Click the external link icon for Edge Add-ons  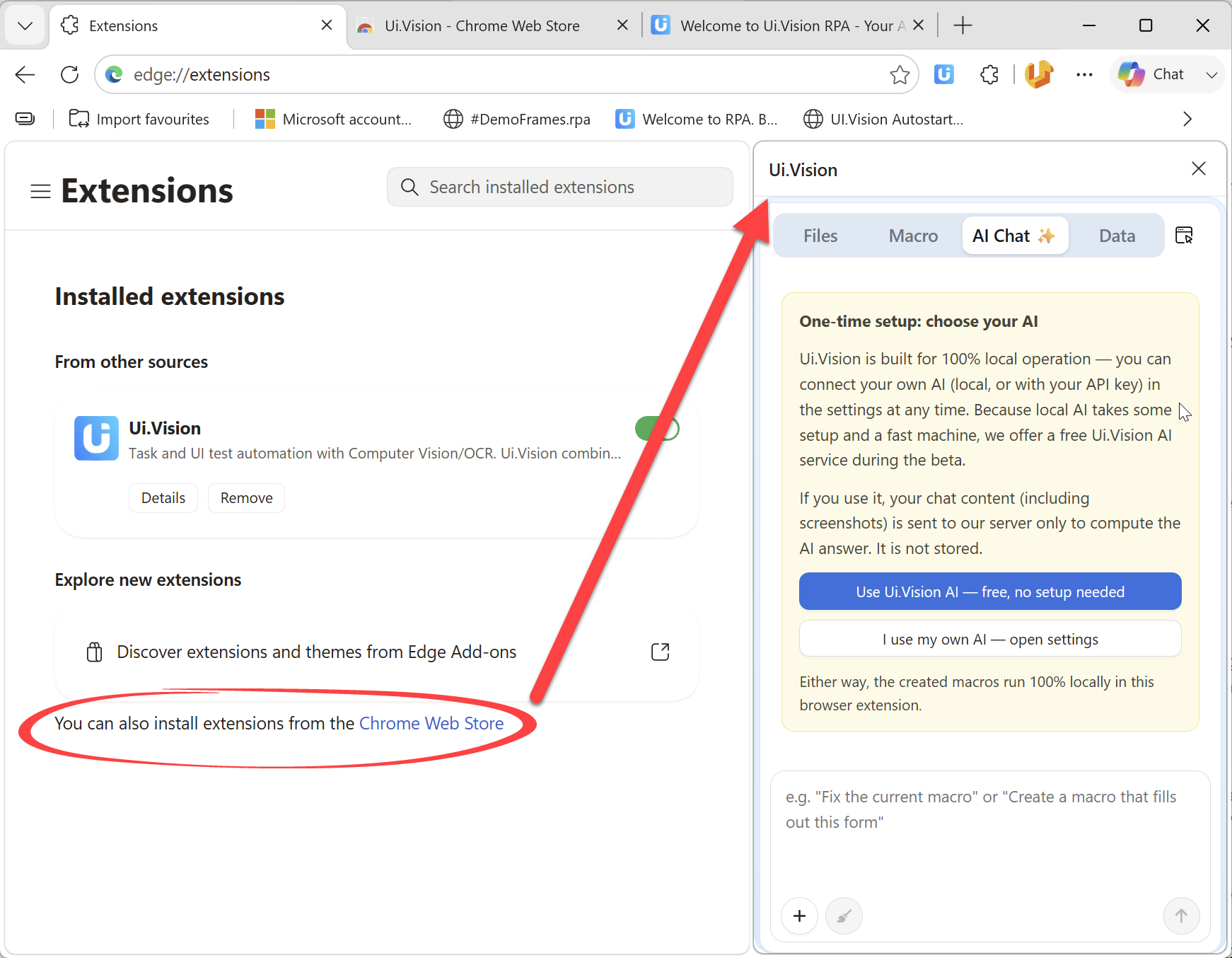[660, 652]
